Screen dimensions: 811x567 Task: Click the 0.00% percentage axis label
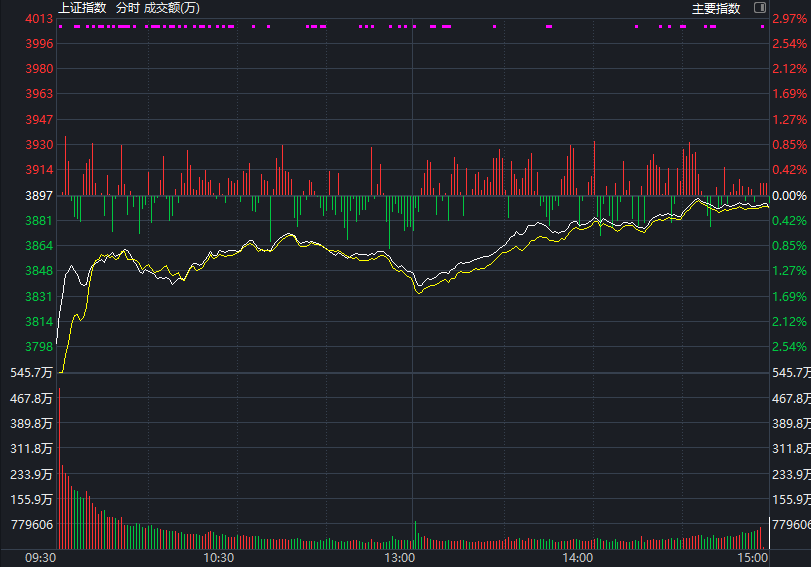coord(789,196)
